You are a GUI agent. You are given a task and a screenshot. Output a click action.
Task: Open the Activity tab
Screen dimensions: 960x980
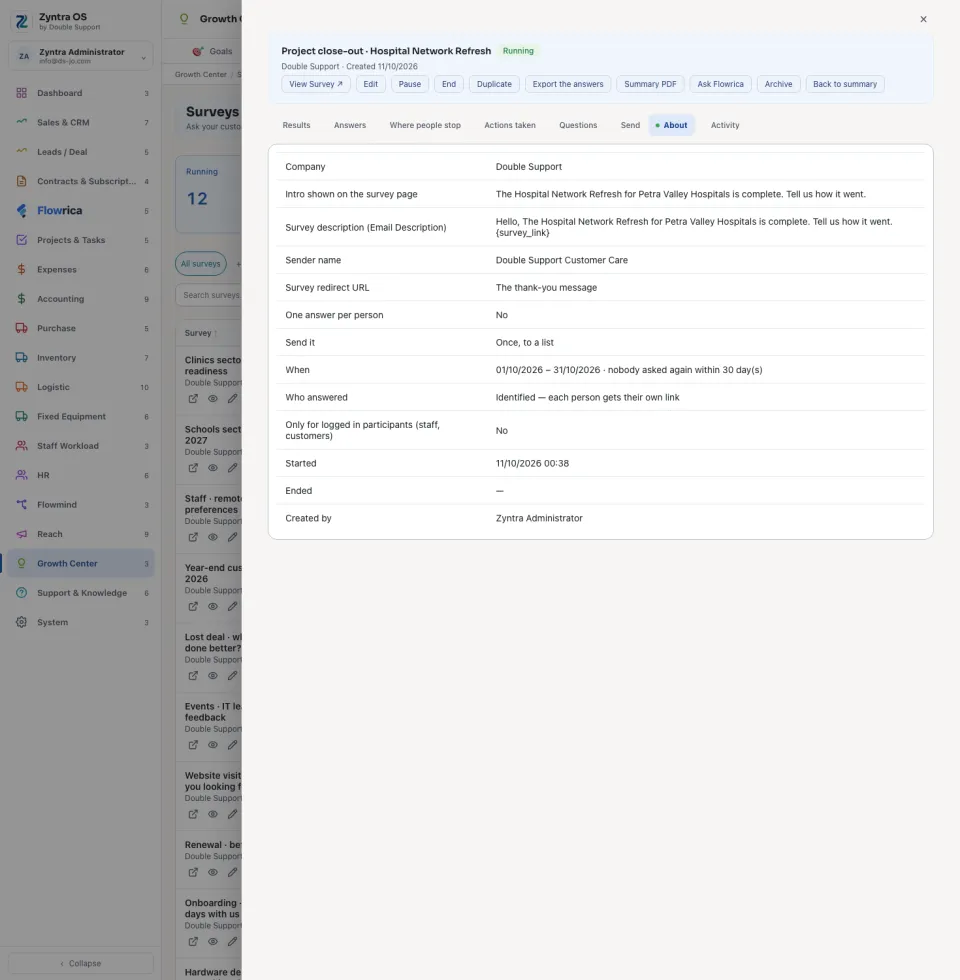(725, 125)
